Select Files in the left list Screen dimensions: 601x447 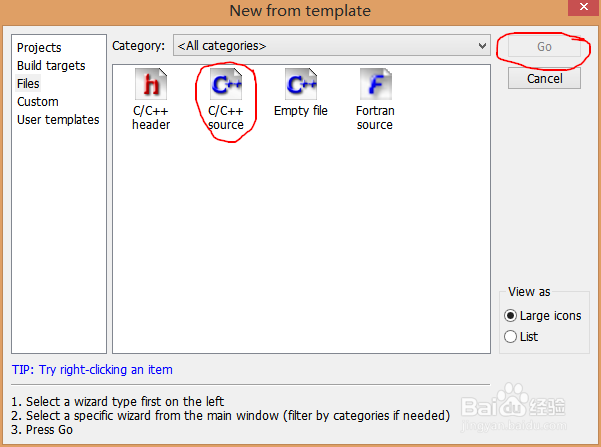(28, 84)
